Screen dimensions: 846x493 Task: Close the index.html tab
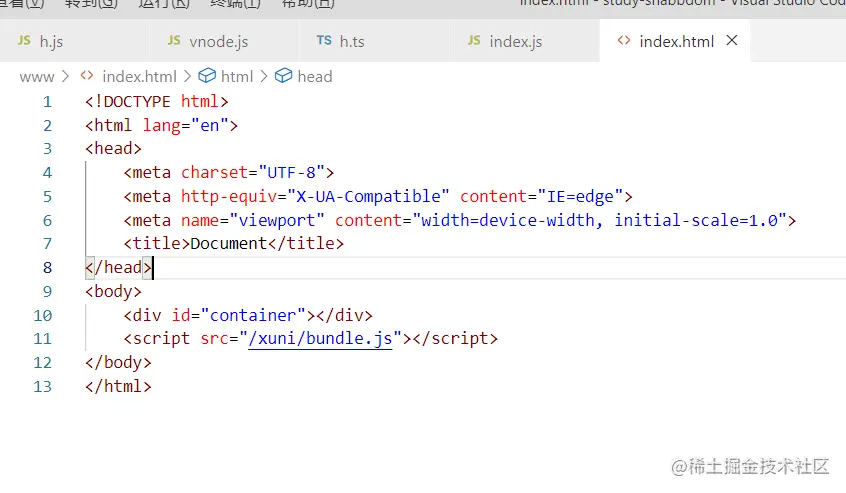click(732, 40)
